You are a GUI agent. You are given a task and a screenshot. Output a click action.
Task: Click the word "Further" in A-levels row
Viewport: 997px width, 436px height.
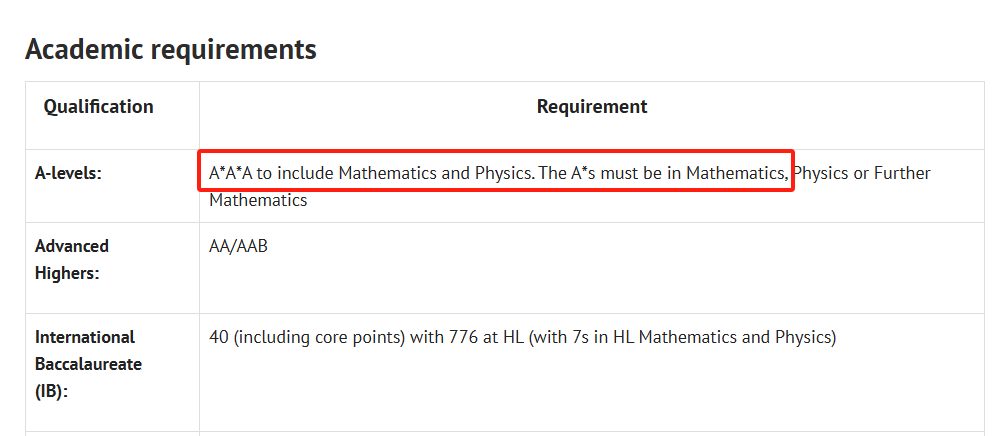[x=902, y=174]
